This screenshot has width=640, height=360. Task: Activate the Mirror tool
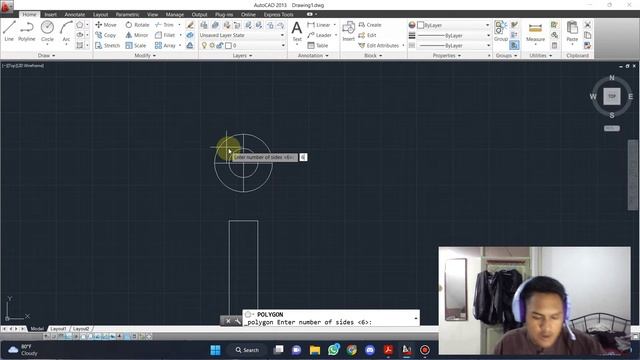[x=137, y=35]
